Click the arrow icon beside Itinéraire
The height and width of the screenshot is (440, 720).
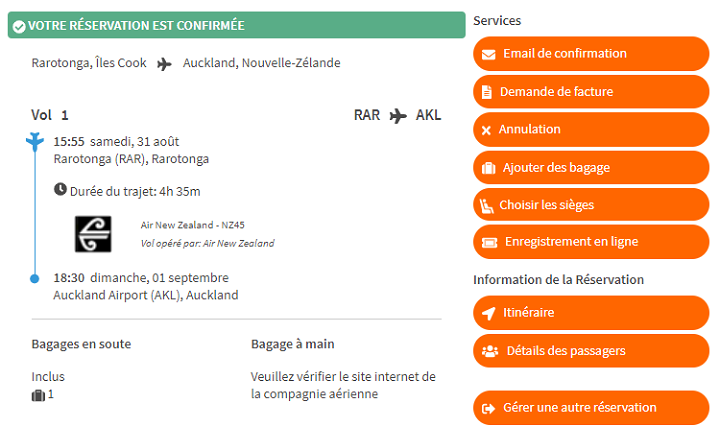488,314
